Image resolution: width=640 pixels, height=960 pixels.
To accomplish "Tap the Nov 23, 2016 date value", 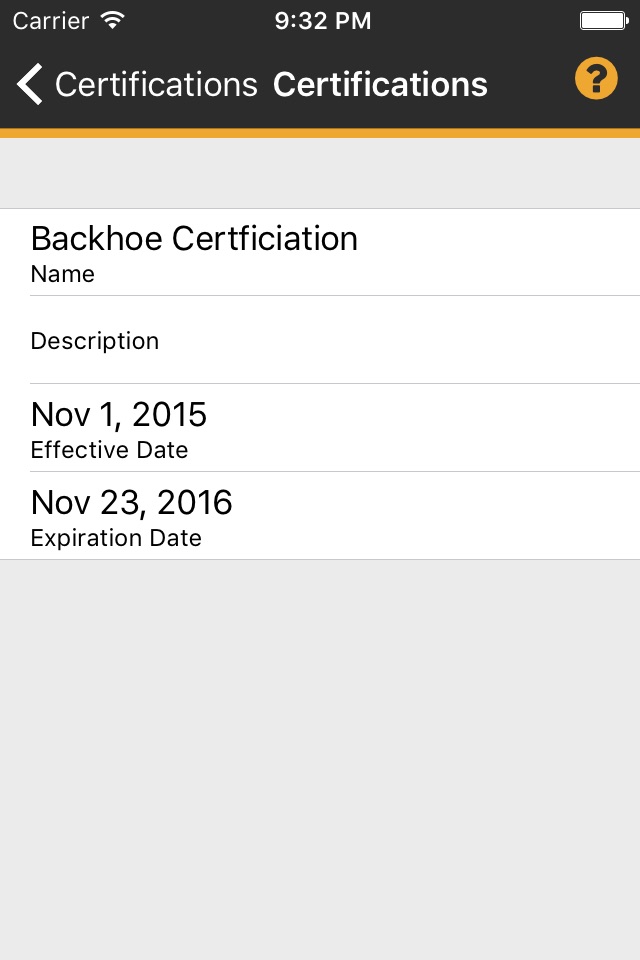I will (x=132, y=502).
